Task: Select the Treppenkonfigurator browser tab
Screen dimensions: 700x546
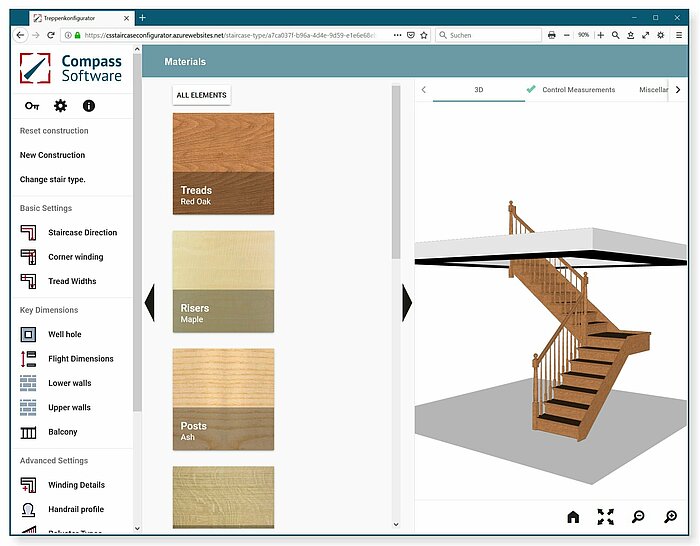Action: 80,18
